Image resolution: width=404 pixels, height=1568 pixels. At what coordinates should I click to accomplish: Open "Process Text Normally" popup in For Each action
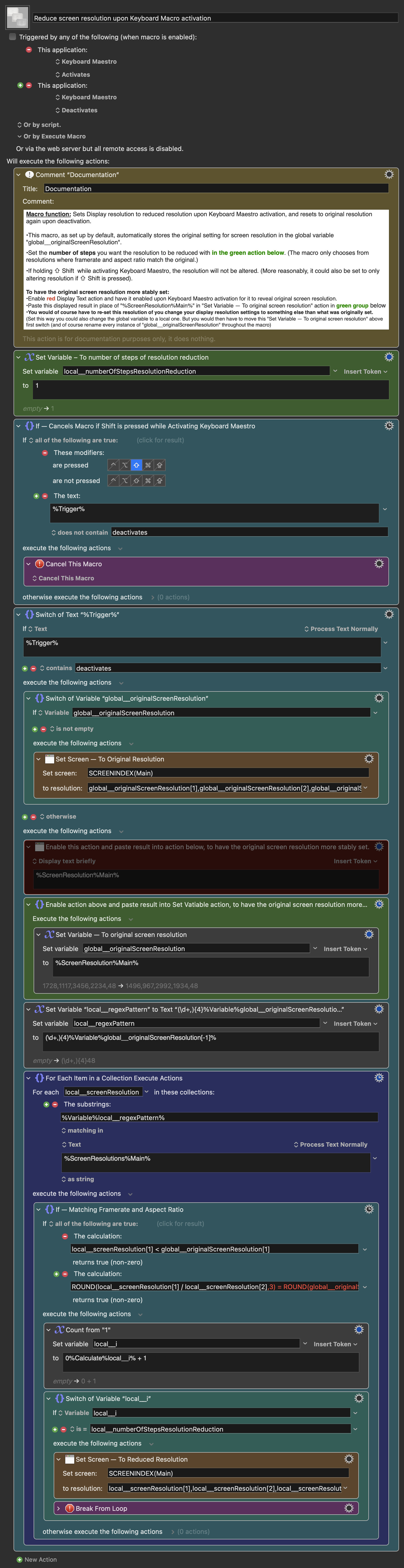(331, 1144)
